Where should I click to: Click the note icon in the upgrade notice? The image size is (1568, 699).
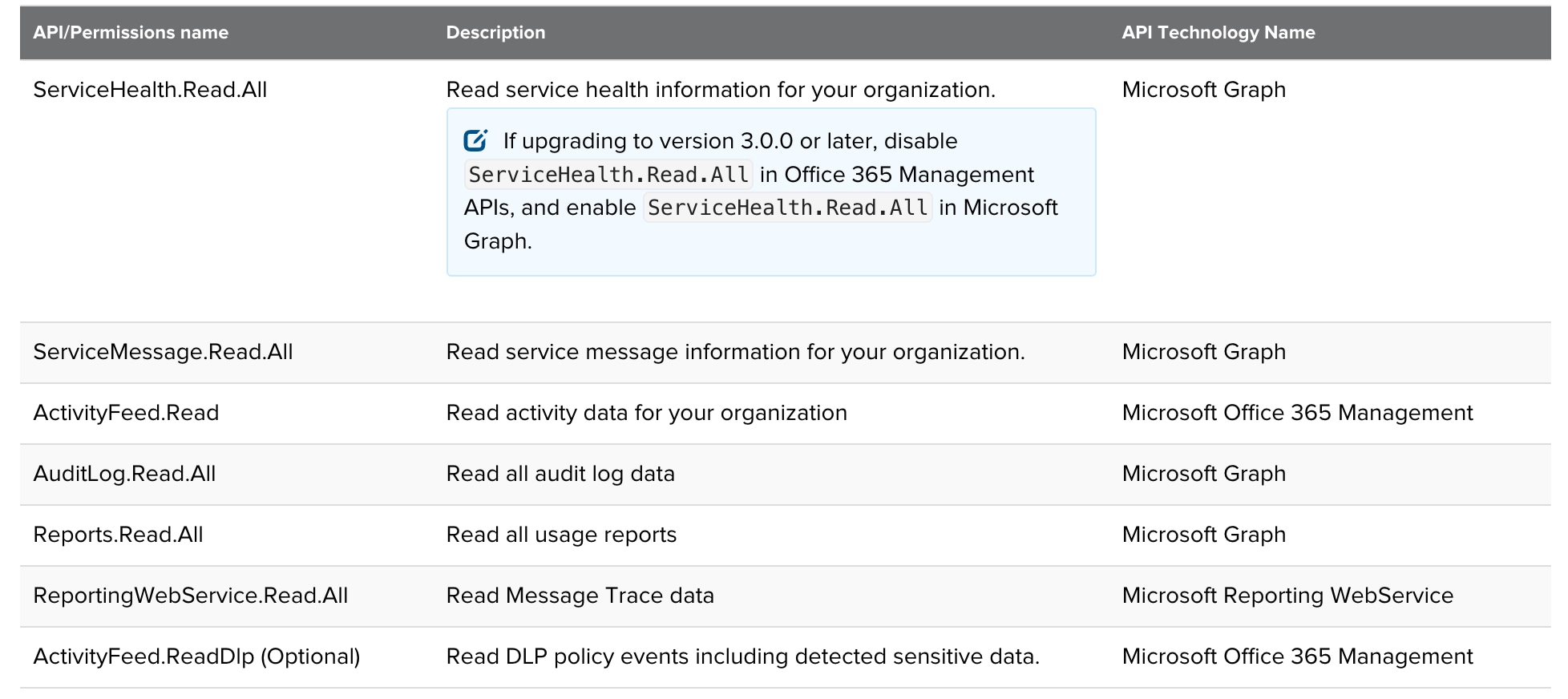pyautogui.click(x=475, y=140)
